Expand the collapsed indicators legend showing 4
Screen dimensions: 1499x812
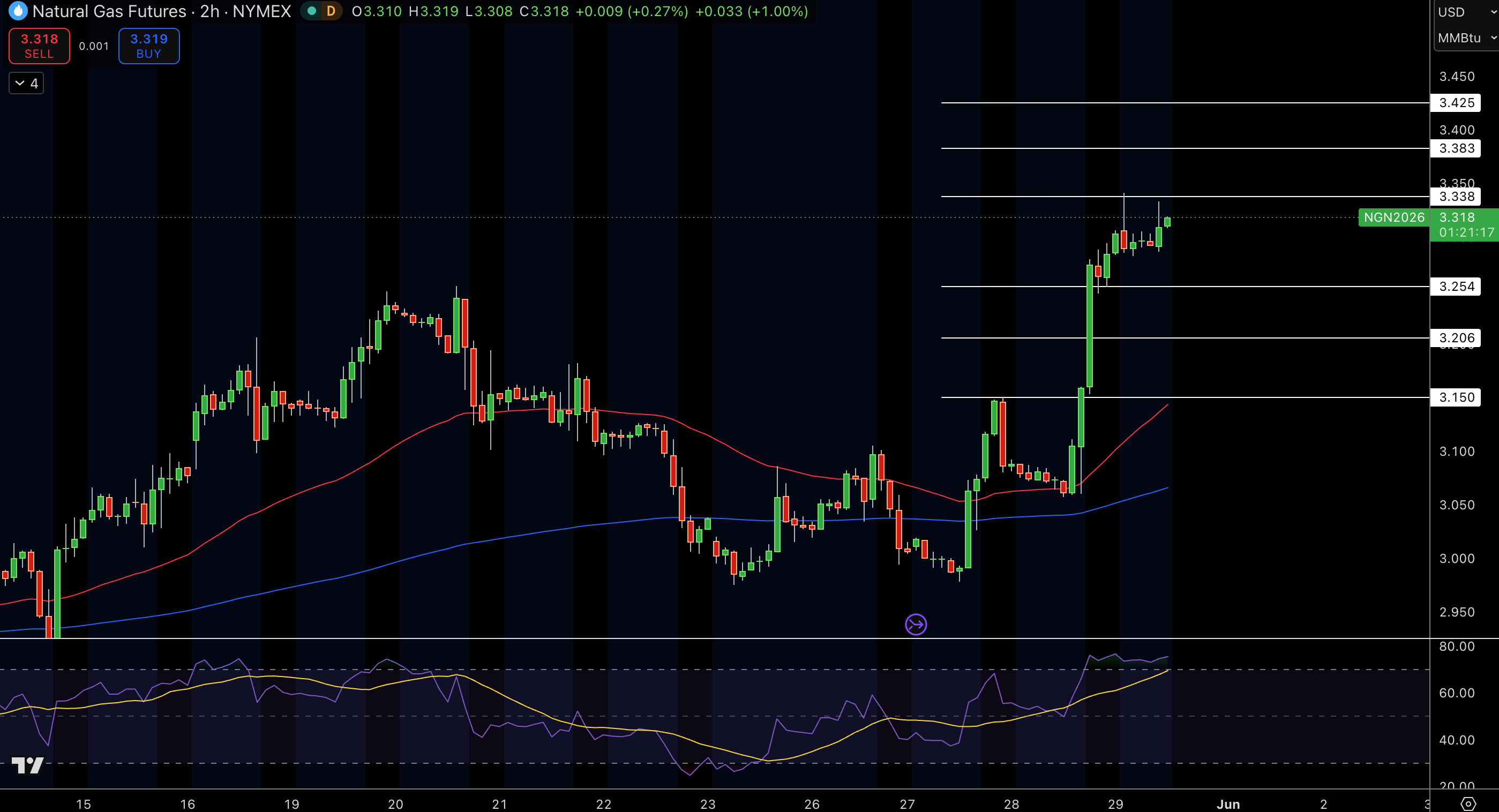pos(26,83)
